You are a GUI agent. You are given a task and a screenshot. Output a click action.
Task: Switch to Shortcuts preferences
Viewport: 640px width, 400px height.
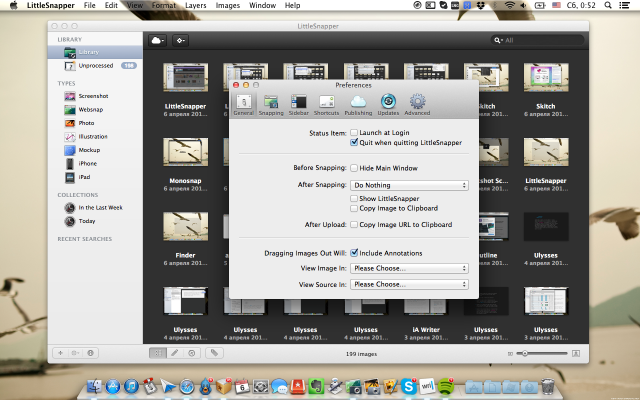[x=326, y=104]
